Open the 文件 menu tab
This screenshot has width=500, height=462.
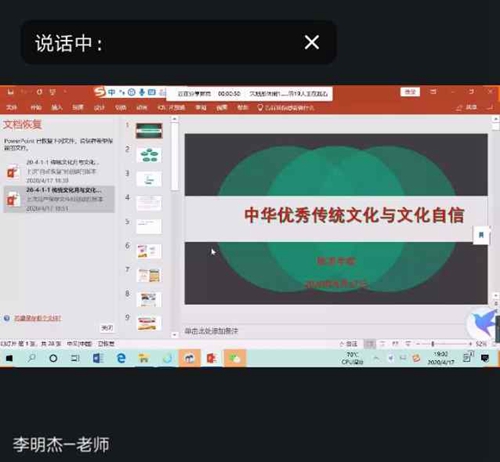[x=11, y=107]
